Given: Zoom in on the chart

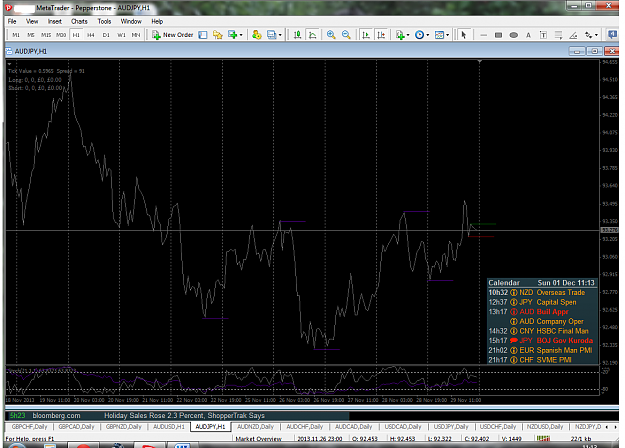Looking at the screenshot, I should (331, 35).
